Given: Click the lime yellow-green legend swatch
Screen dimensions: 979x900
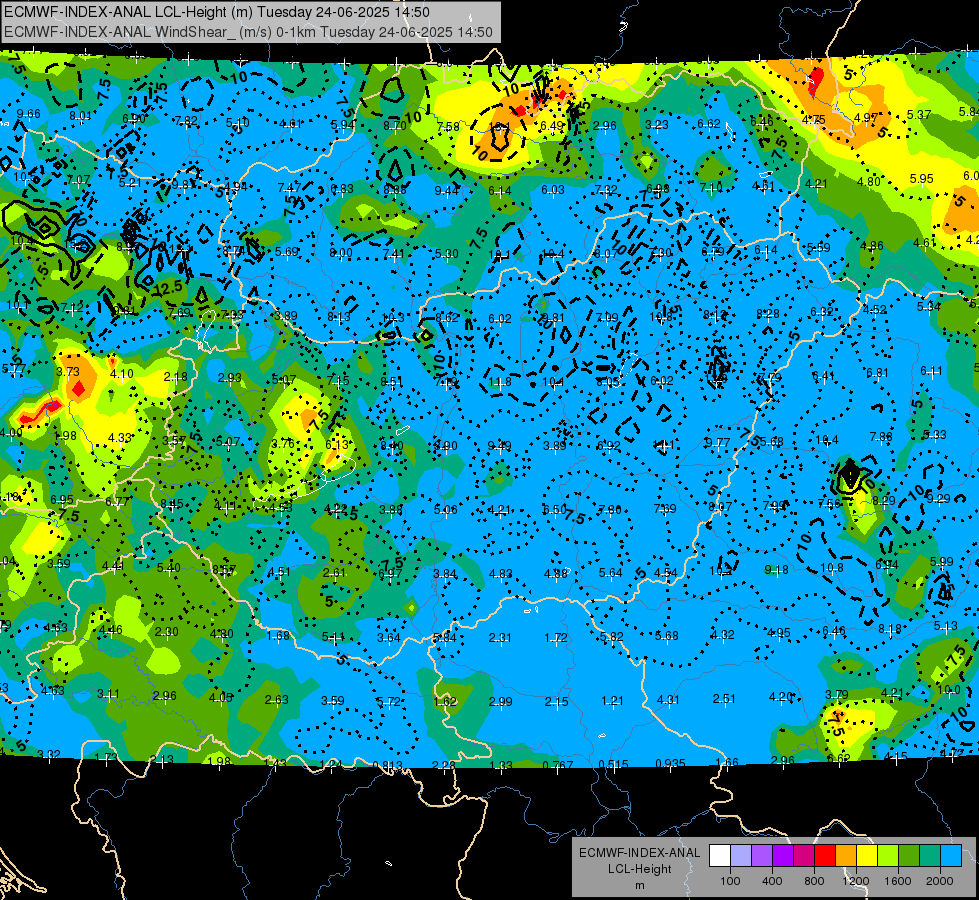Looking at the screenshot, I should coord(888,855).
